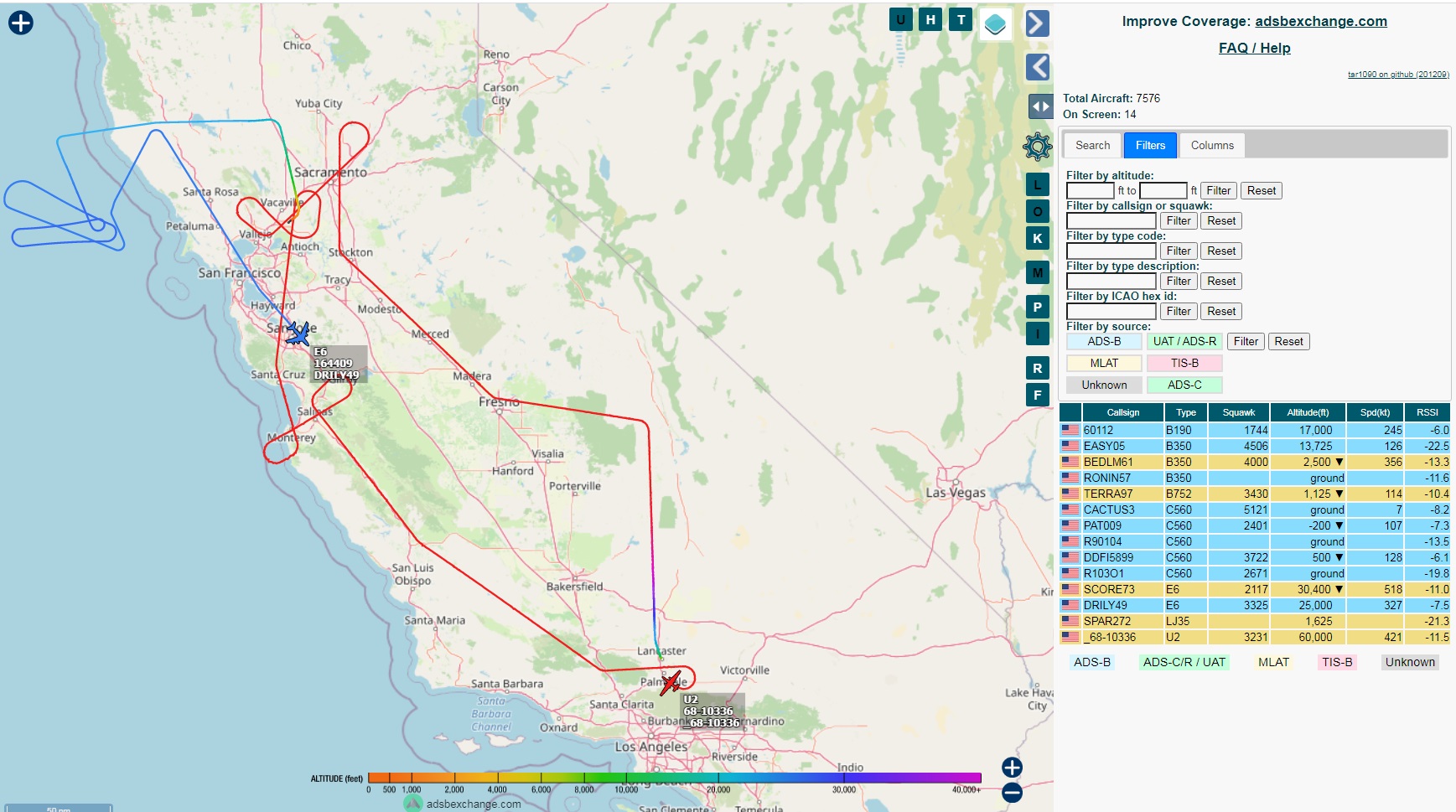Zoom in with the bottom plus button
Screen dimensions: 1456x812
coord(1012,768)
